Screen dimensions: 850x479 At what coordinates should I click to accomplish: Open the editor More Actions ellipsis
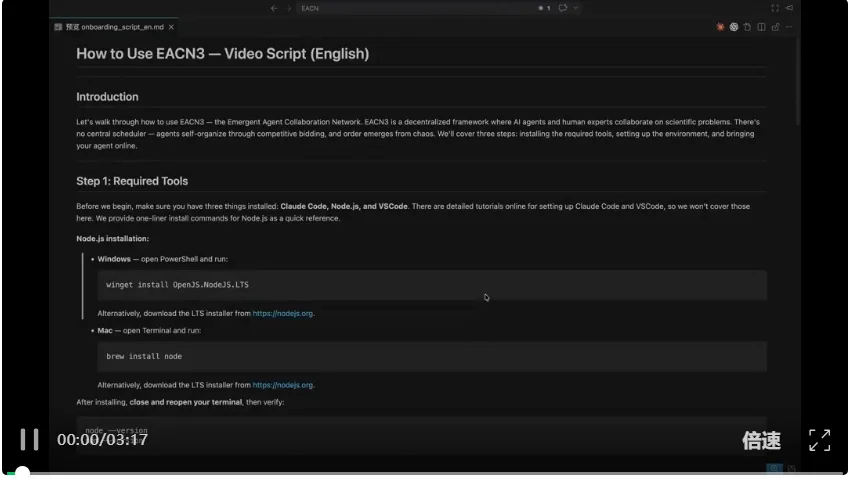point(789,27)
